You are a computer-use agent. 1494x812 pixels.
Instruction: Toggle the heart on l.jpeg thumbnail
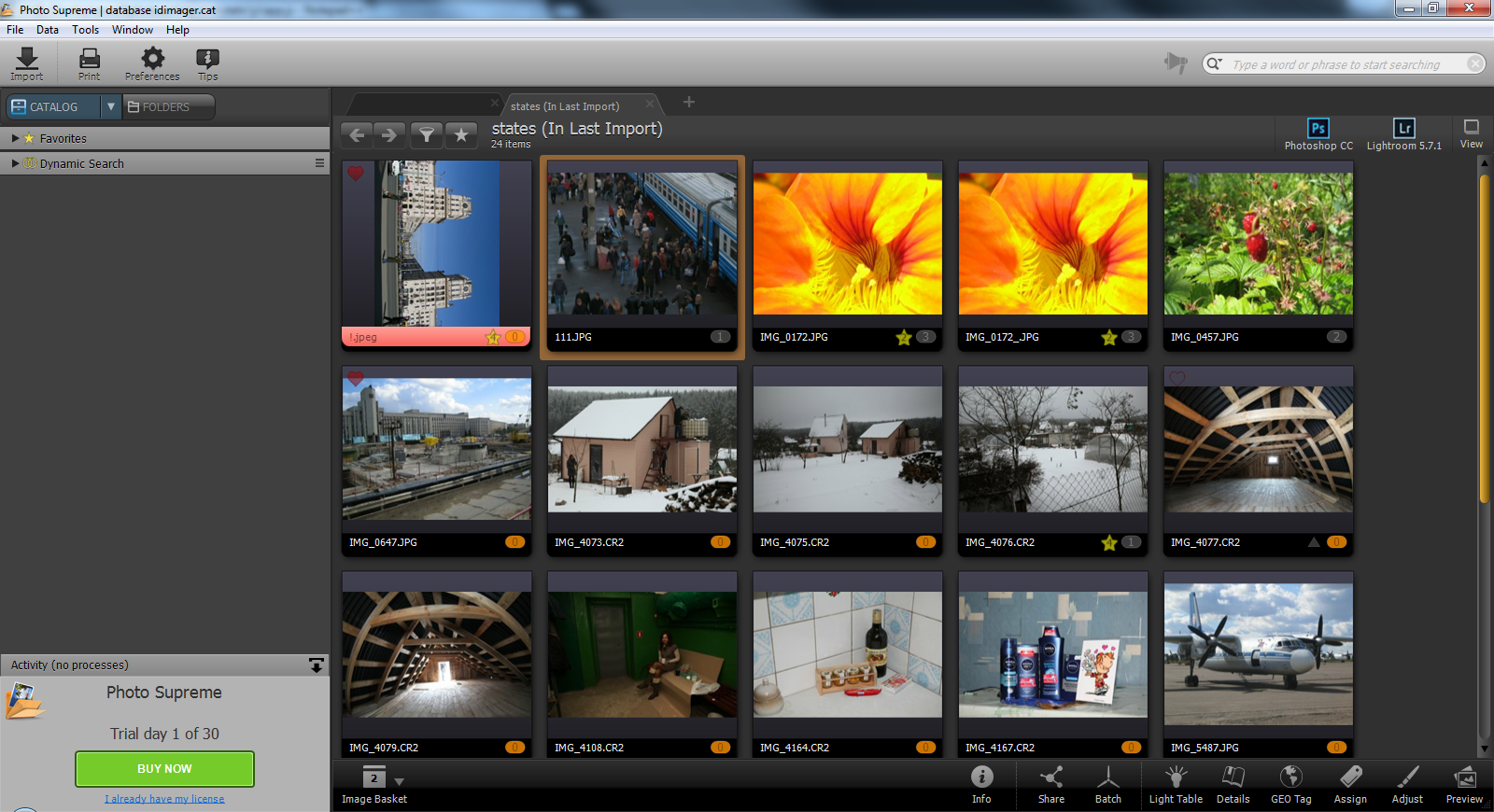[356, 174]
